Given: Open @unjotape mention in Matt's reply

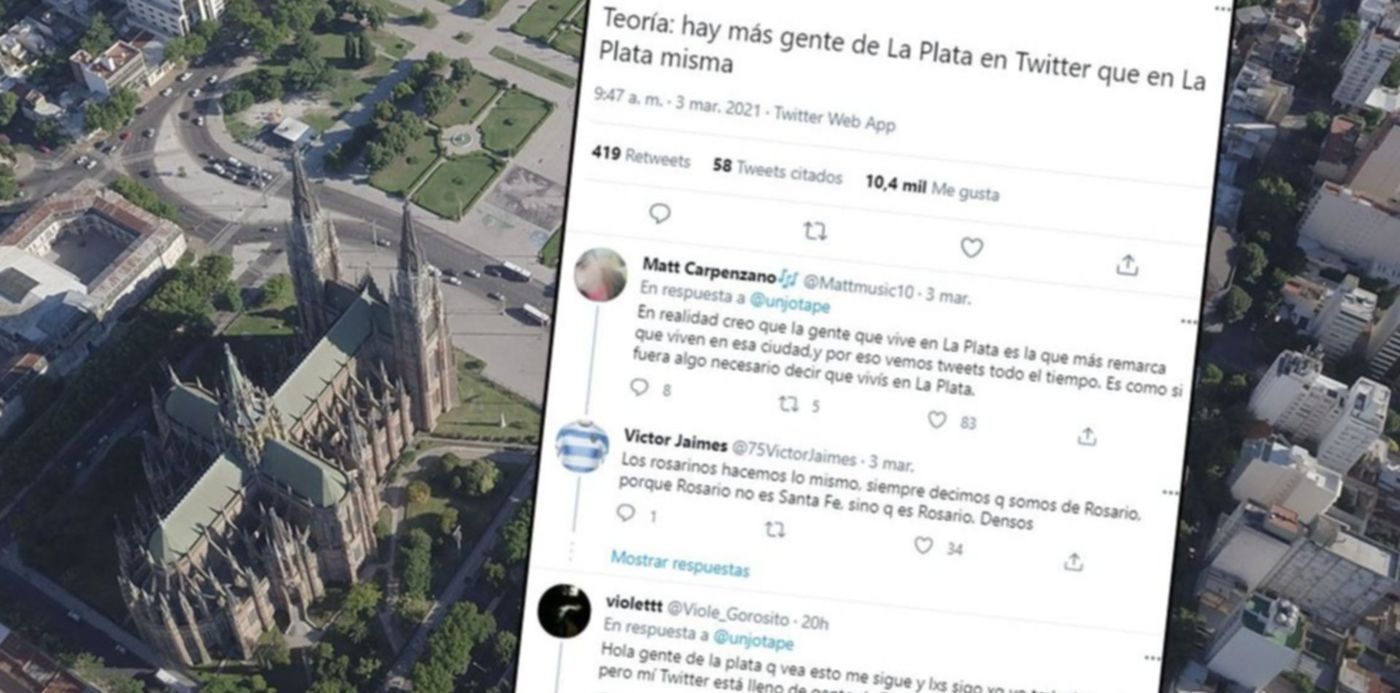Looking at the screenshot, I should point(789,298).
